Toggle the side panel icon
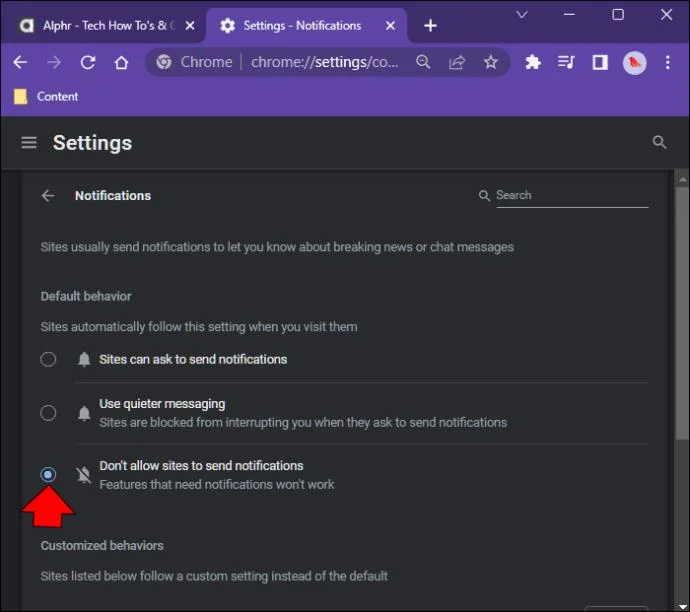This screenshot has height=612, width=690. tap(600, 62)
